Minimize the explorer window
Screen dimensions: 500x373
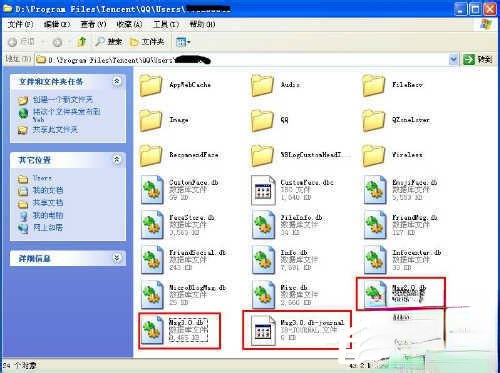click(460, 9)
